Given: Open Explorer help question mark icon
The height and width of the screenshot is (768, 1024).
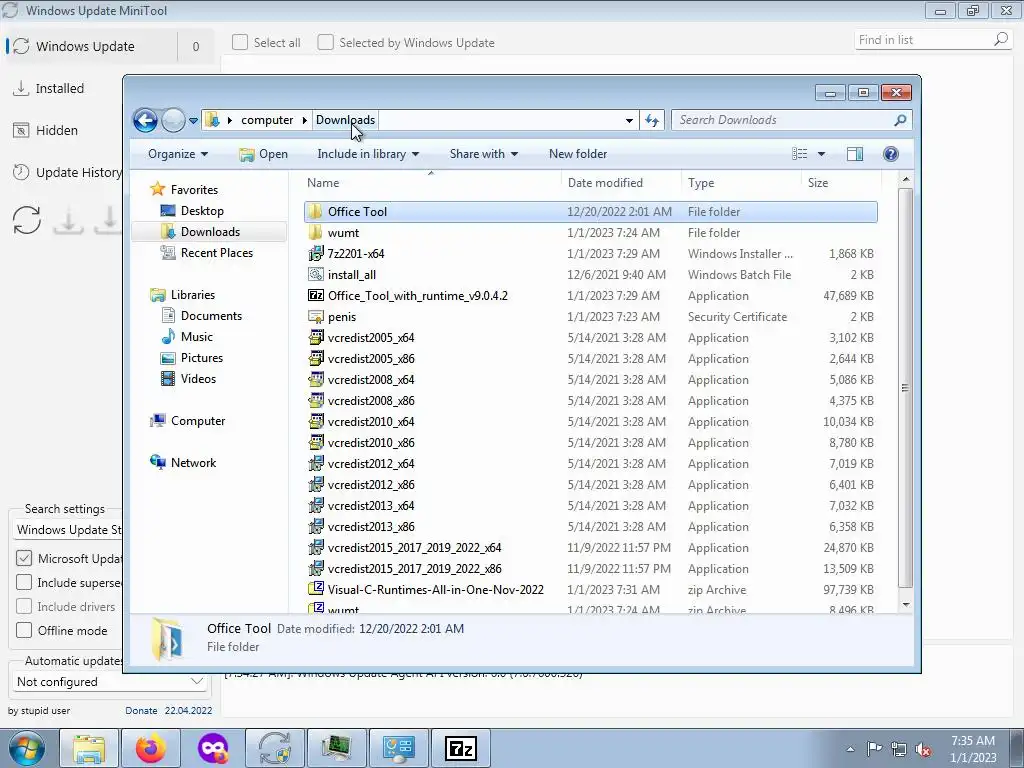Looking at the screenshot, I should (x=890, y=153).
